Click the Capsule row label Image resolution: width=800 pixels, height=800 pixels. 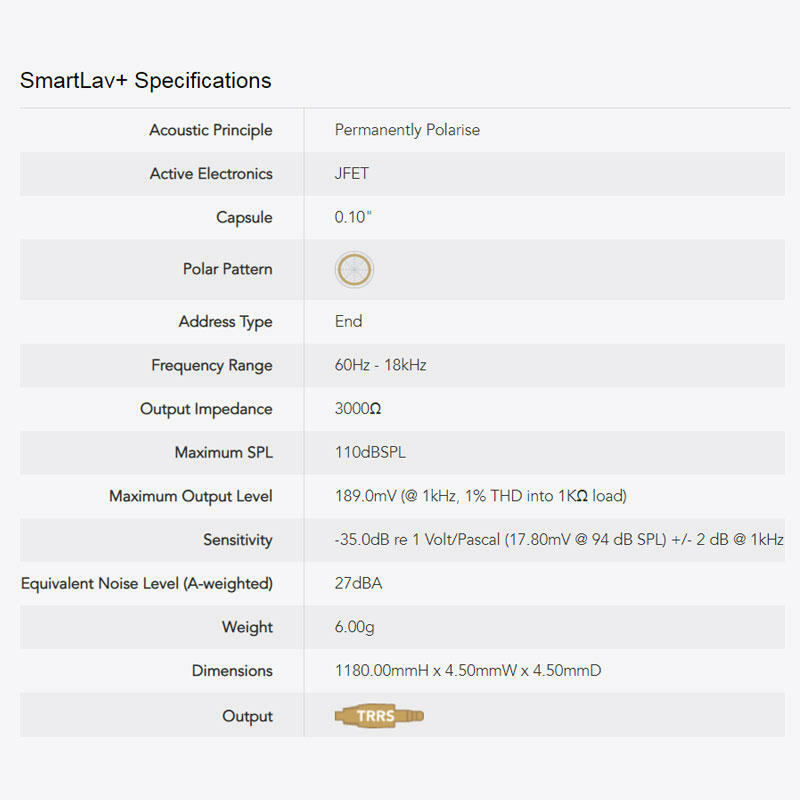[x=244, y=218]
